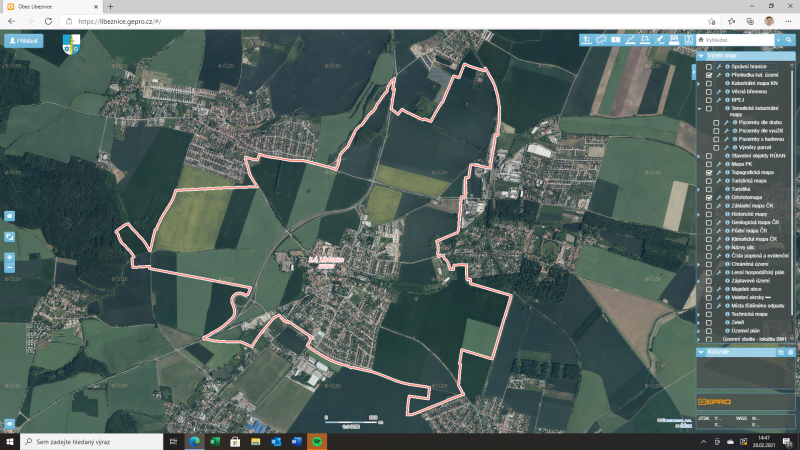
Task: Open the print map tool
Action: click(674, 40)
